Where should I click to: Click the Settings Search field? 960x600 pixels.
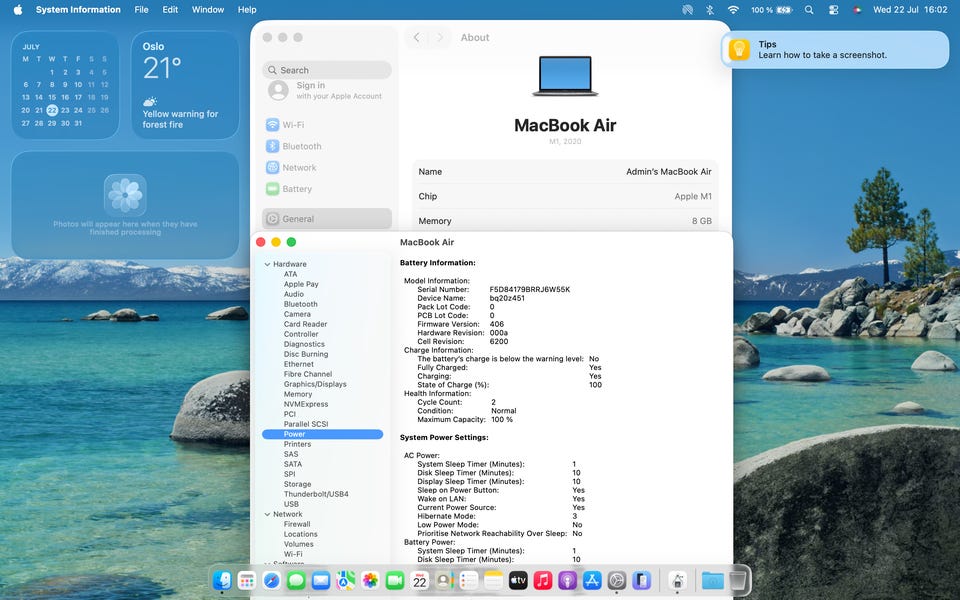pyautogui.click(x=327, y=70)
